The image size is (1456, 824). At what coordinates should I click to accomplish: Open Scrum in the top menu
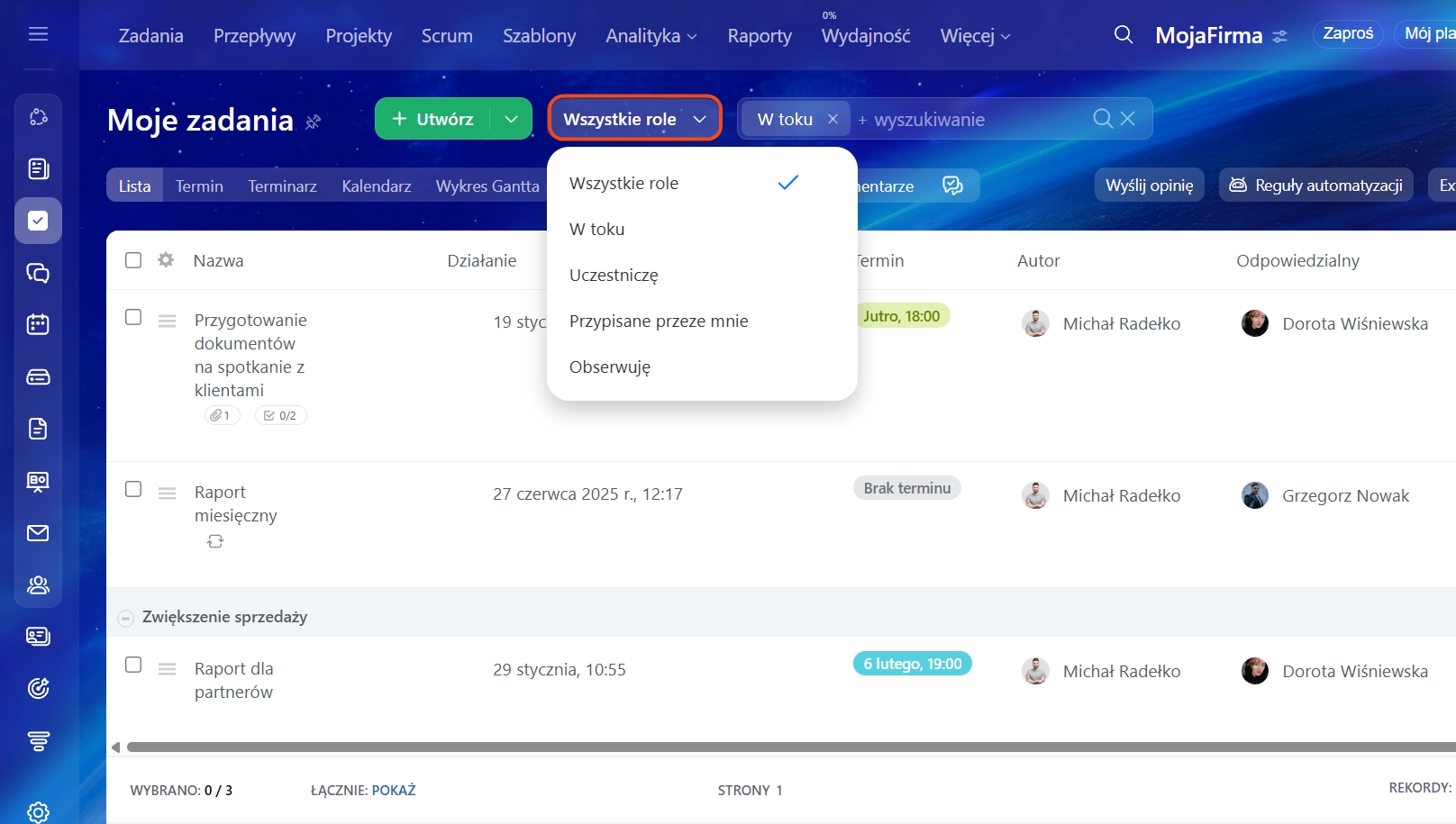click(x=447, y=36)
